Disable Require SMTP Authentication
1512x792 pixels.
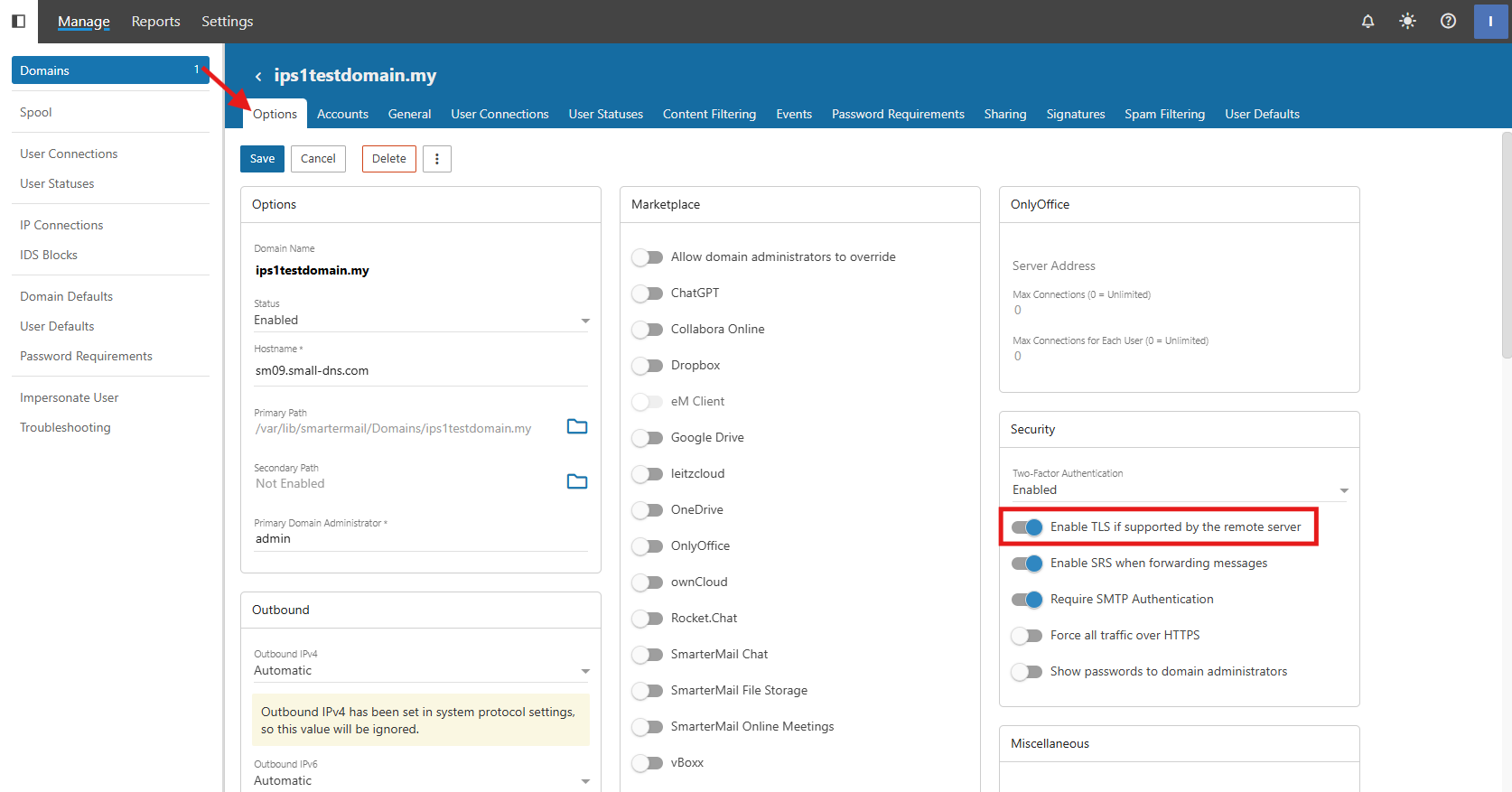pyautogui.click(x=1027, y=600)
